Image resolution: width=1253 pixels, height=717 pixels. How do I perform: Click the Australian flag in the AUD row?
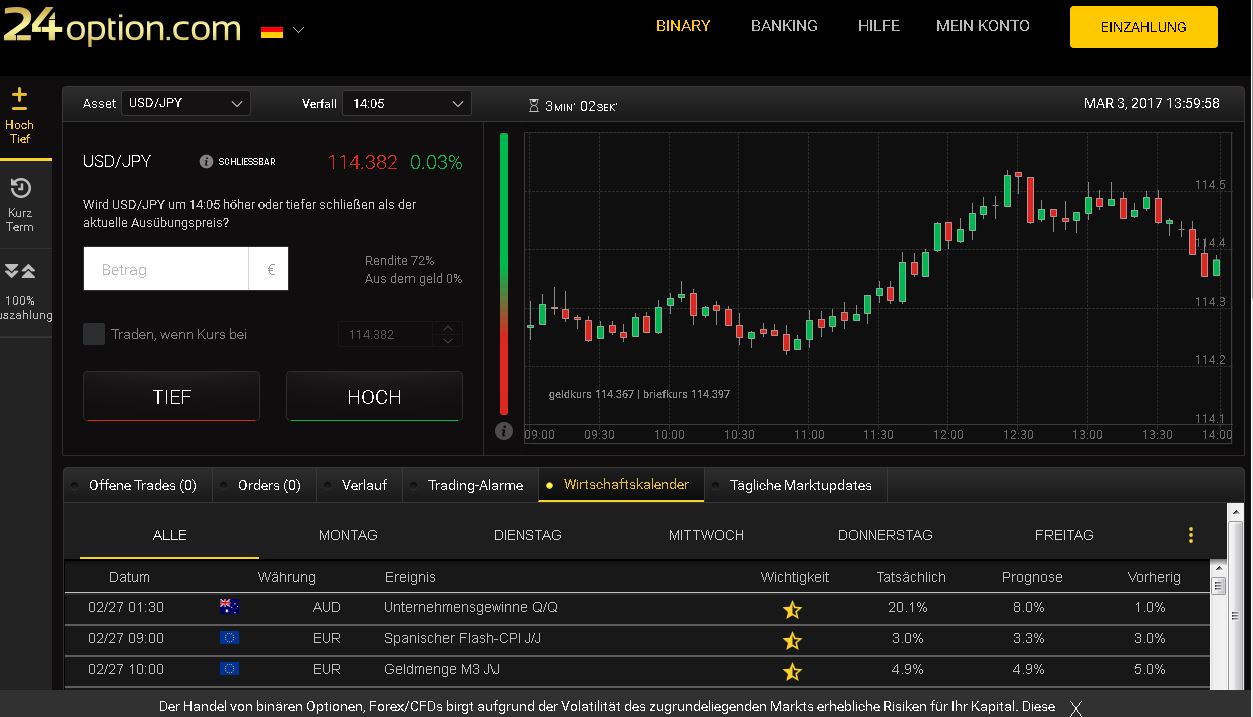point(229,606)
